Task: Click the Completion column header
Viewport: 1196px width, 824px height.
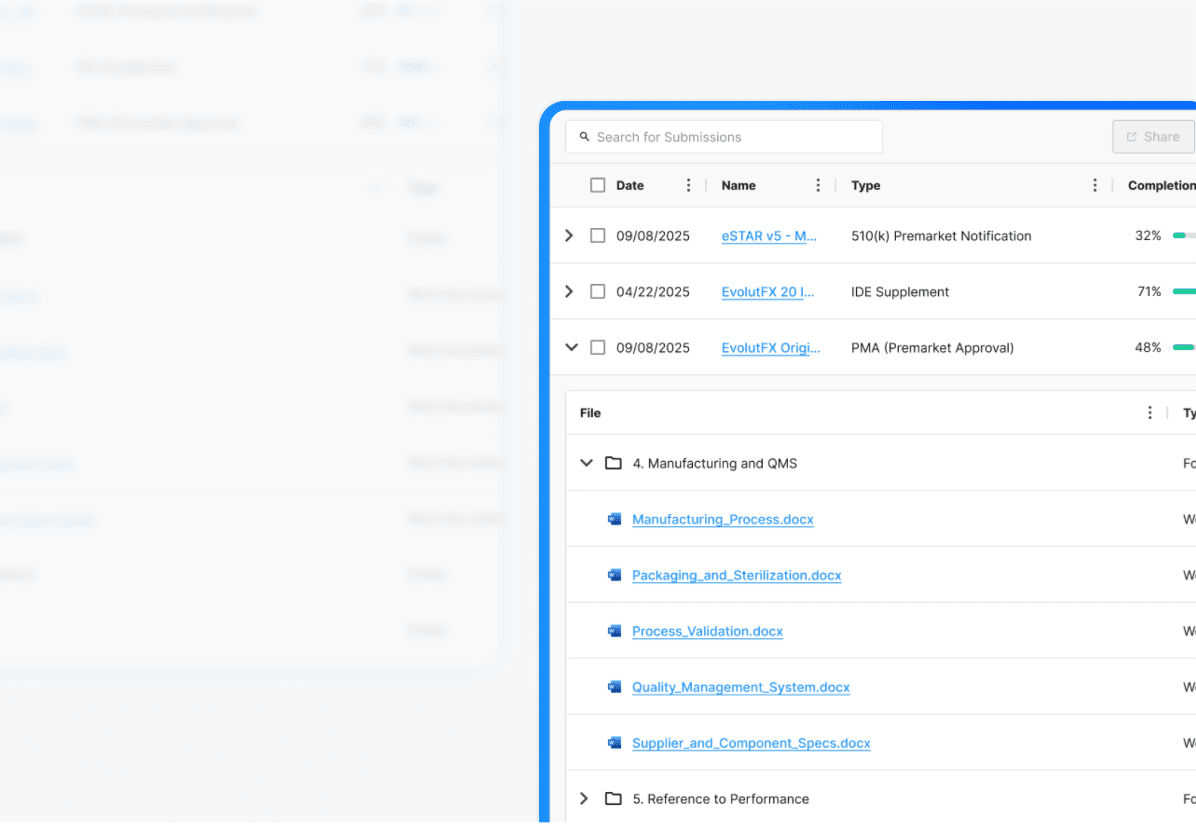Action: pyautogui.click(x=1162, y=185)
